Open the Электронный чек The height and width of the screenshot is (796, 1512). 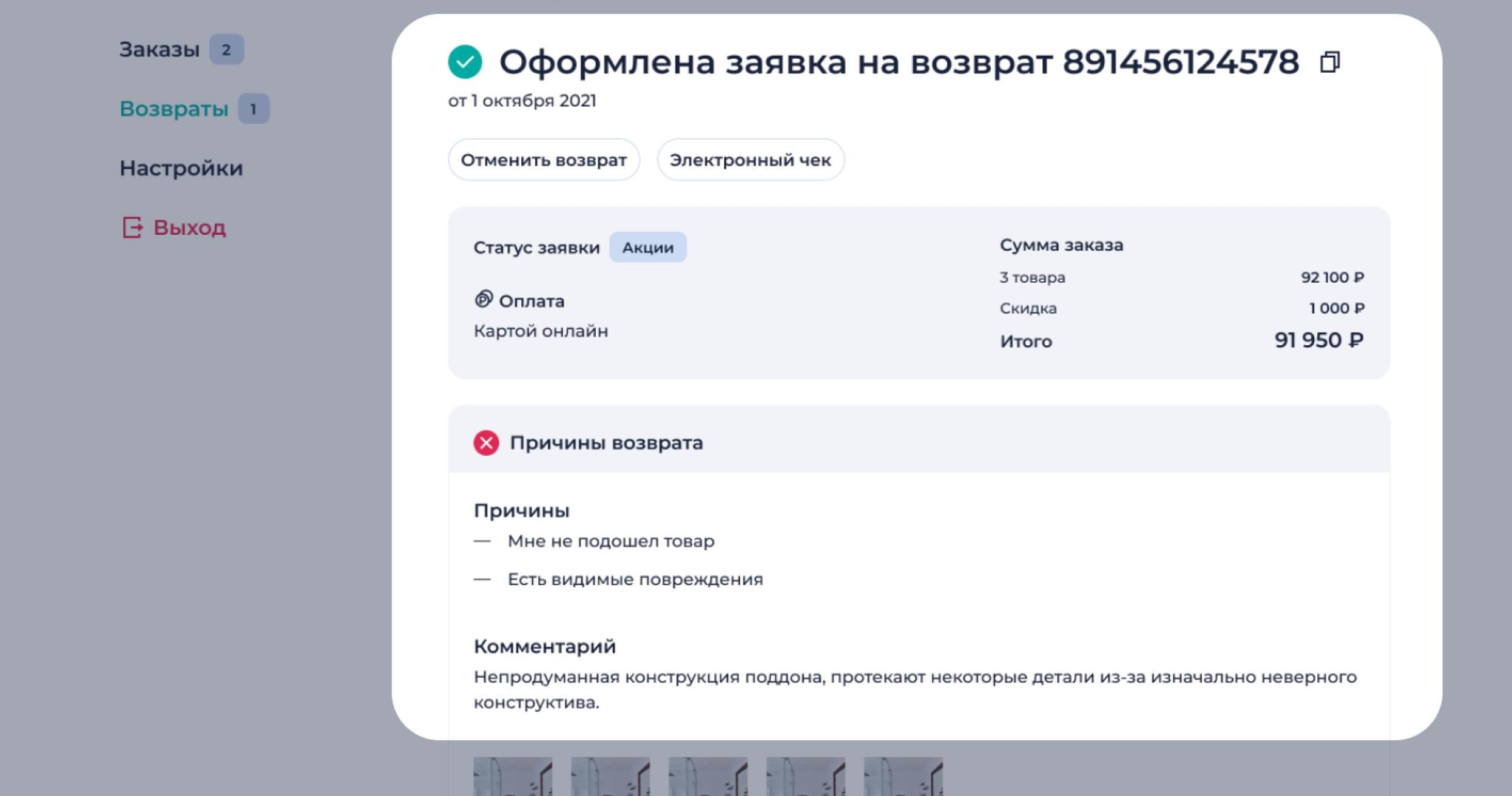click(751, 160)
